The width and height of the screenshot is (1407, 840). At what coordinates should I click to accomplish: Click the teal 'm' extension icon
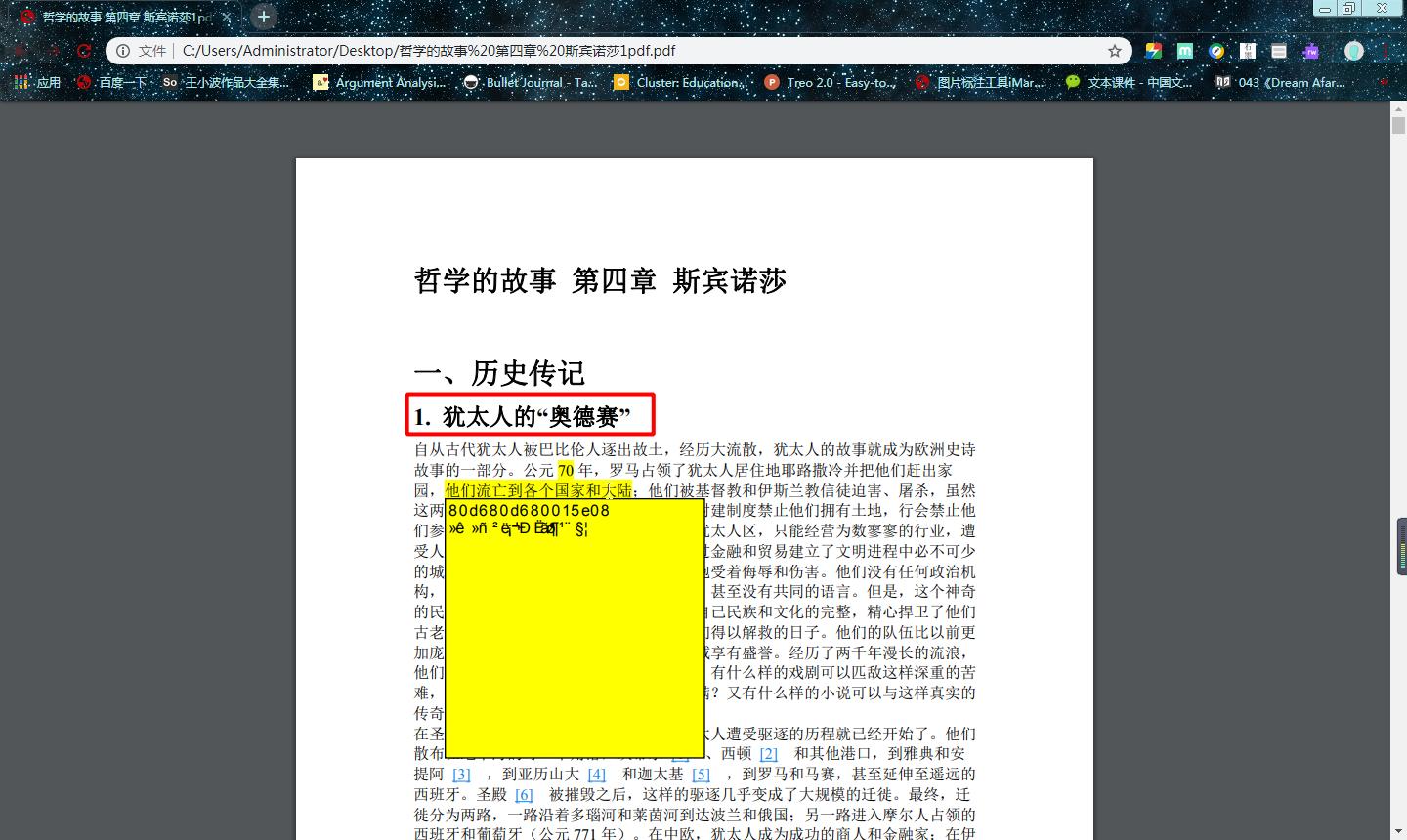point(1184,50)
